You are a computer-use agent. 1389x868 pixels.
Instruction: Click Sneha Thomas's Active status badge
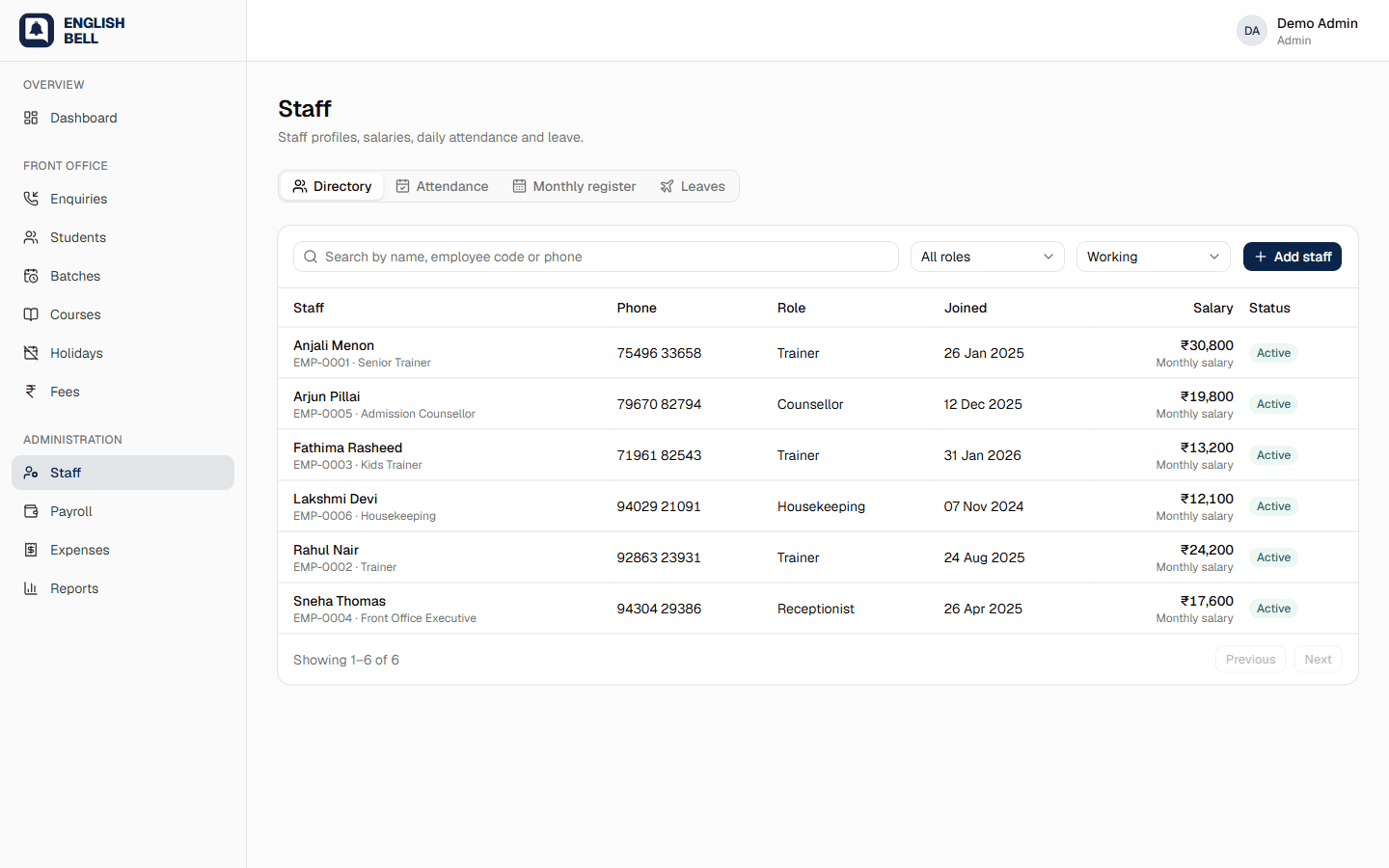(1273, 609)
